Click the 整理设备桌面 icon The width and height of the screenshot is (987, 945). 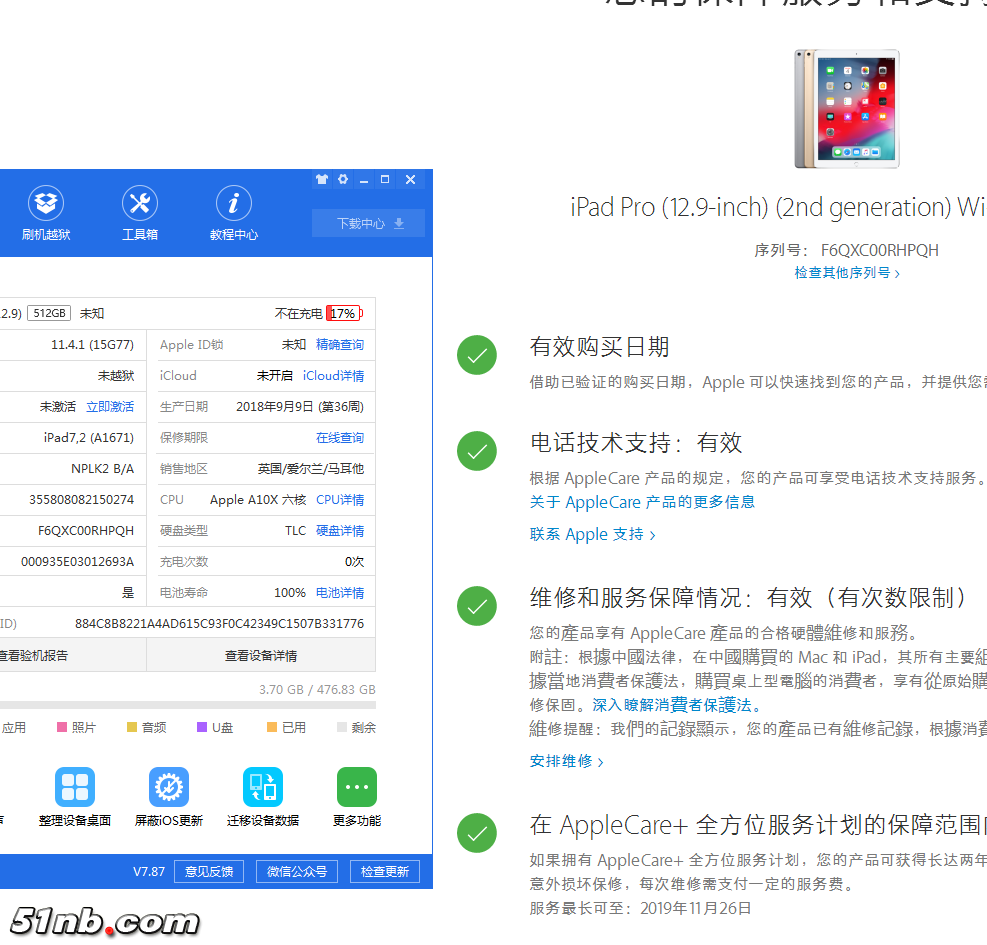click(75, 788)
